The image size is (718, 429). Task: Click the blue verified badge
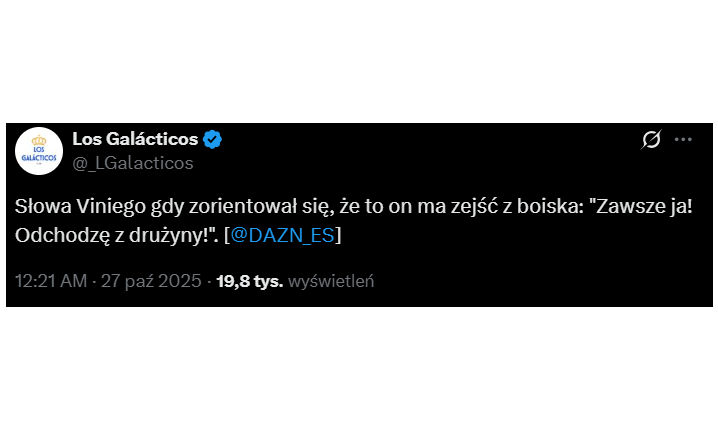coord(212,139)
